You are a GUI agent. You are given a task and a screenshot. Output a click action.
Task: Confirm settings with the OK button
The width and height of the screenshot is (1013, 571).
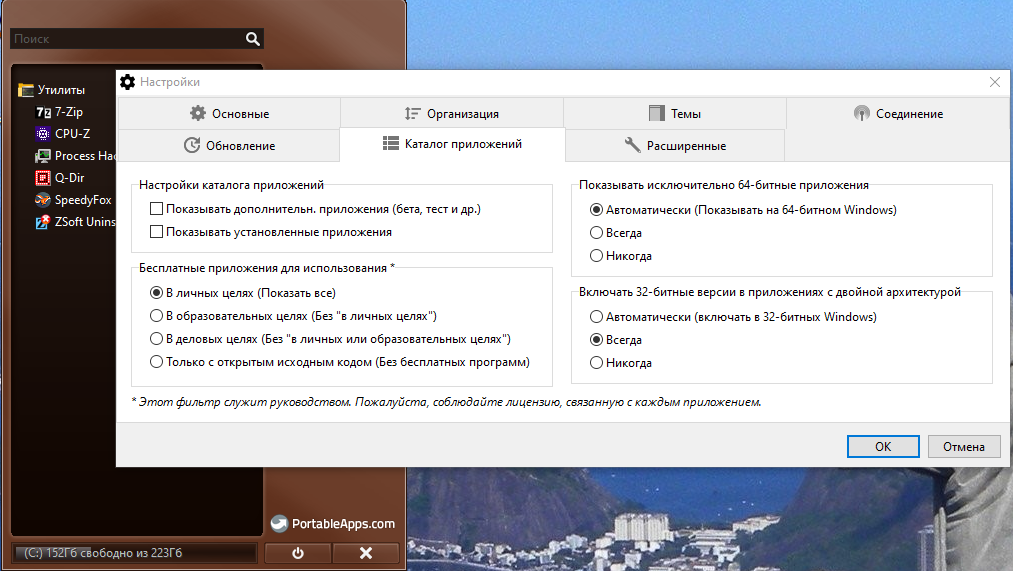(x=883, y=446)
